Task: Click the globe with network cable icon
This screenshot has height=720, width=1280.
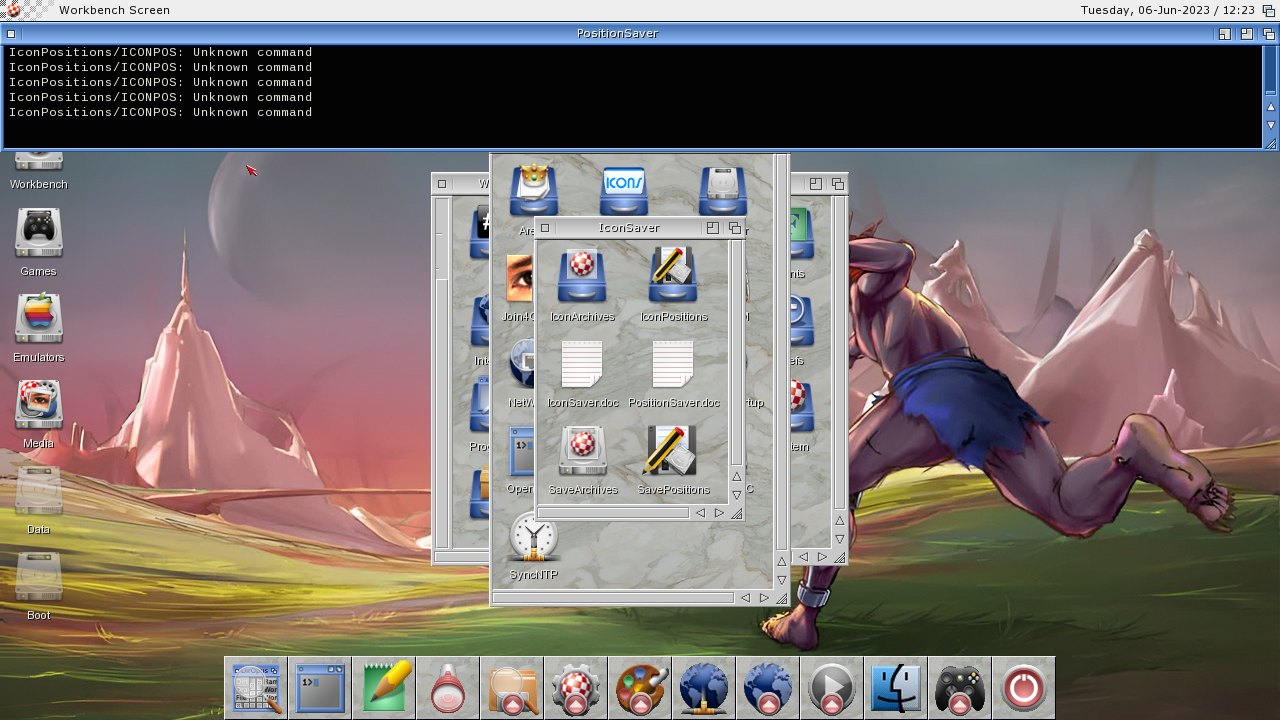Action: [704, 688]
